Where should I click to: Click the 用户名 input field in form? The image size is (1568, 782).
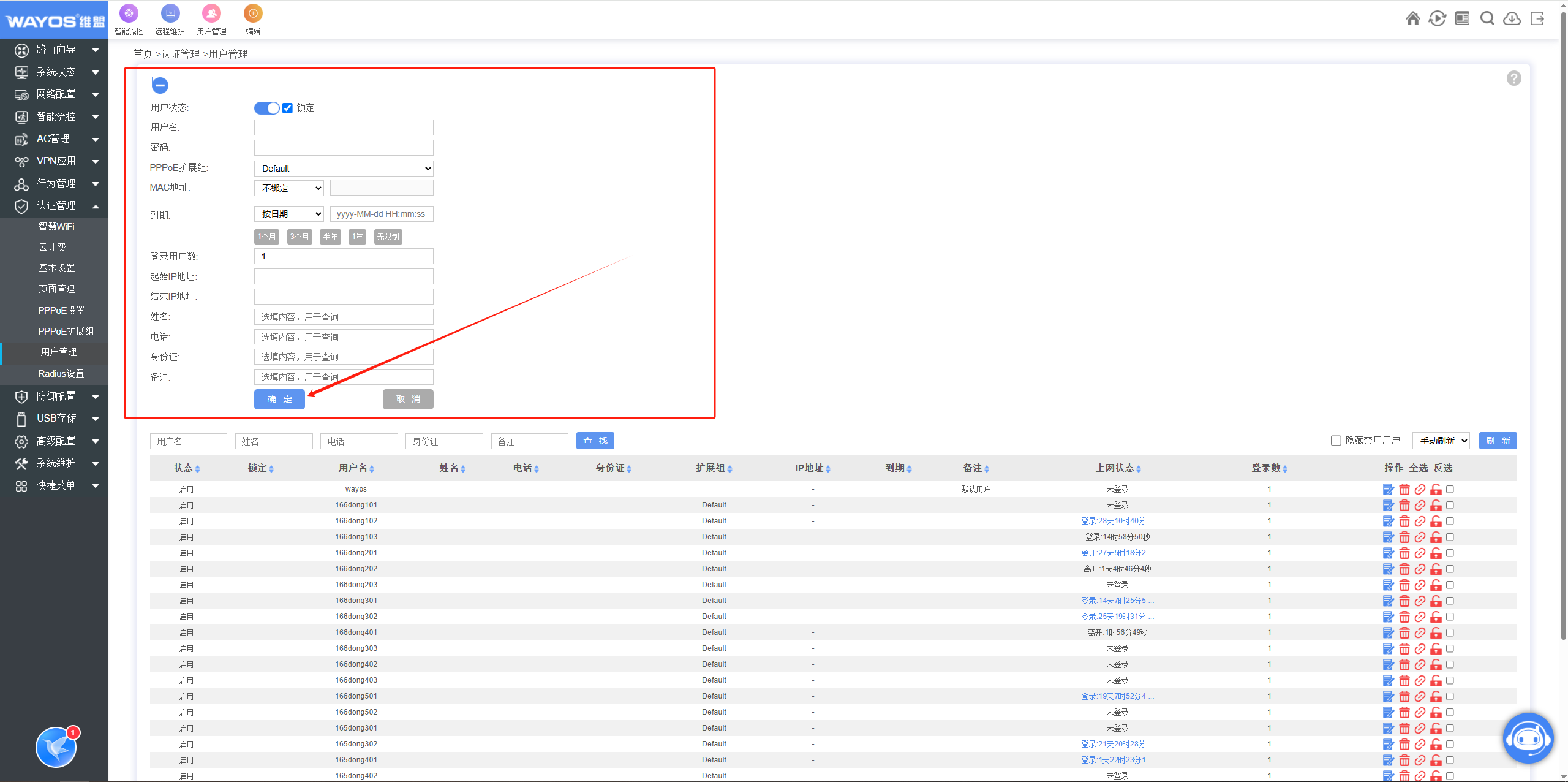[x=344, y=127]
